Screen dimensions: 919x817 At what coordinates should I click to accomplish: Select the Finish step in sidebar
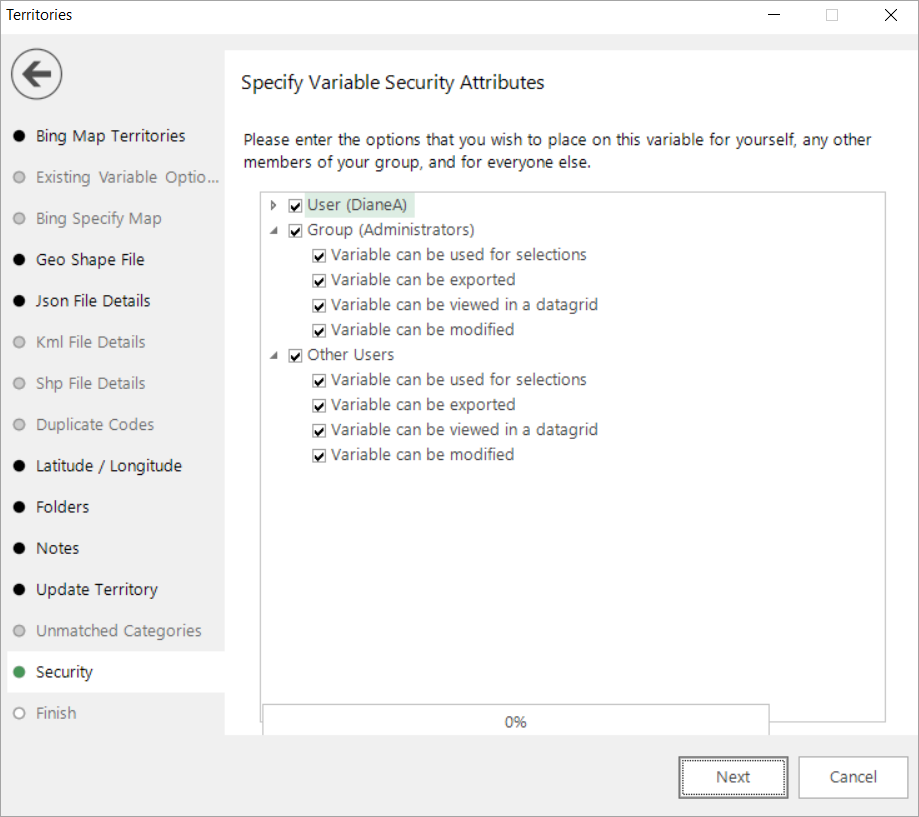(56, 713)
